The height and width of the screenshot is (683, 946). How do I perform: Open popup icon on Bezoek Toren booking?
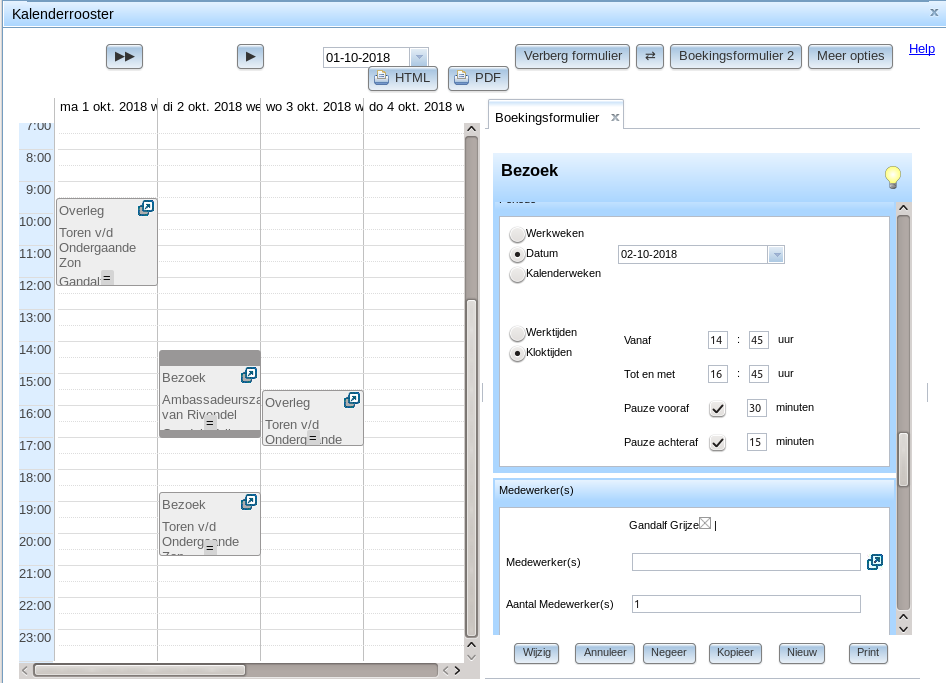coord(249,502)
